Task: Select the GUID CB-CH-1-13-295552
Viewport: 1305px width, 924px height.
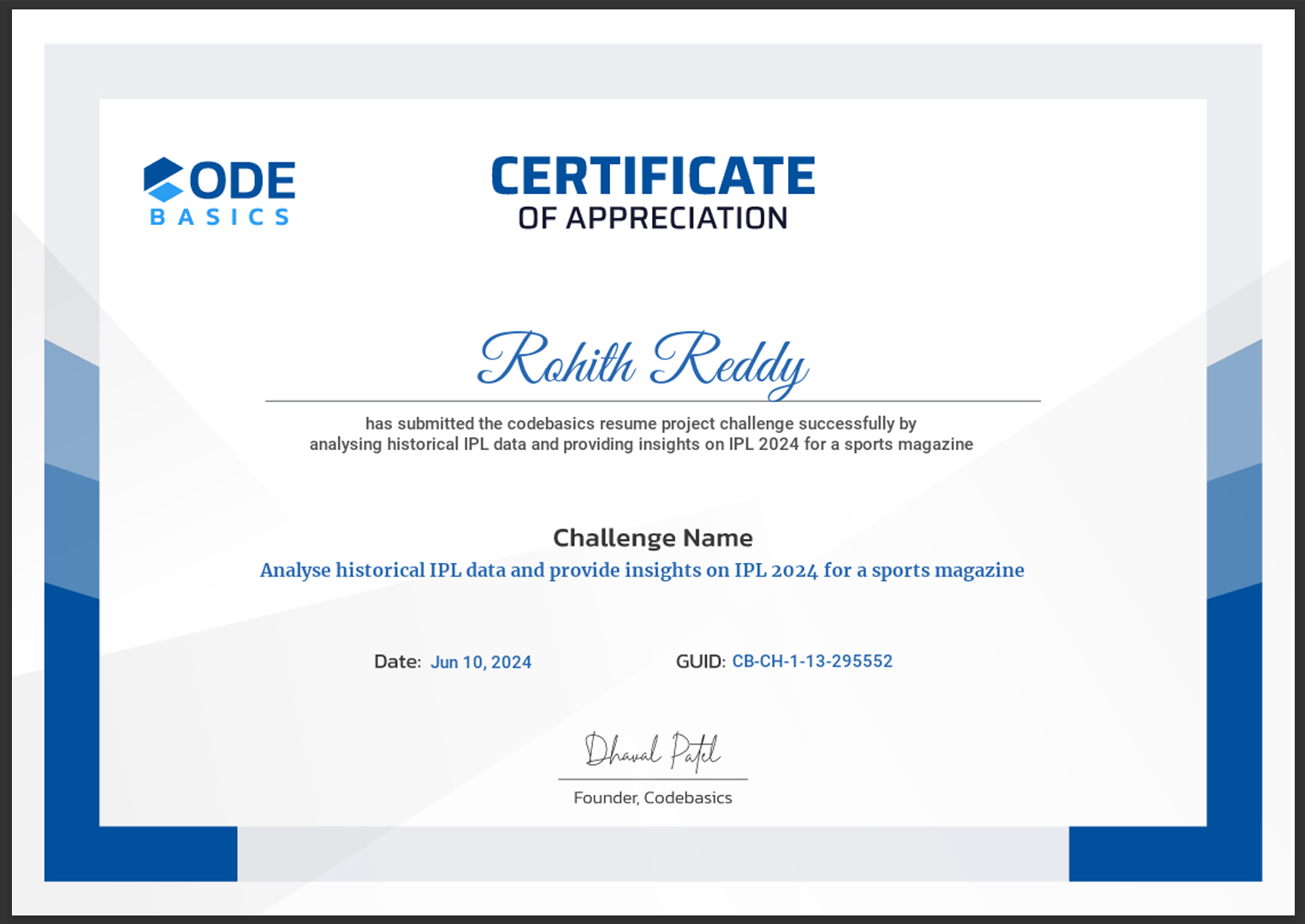Action: (811, 660)
